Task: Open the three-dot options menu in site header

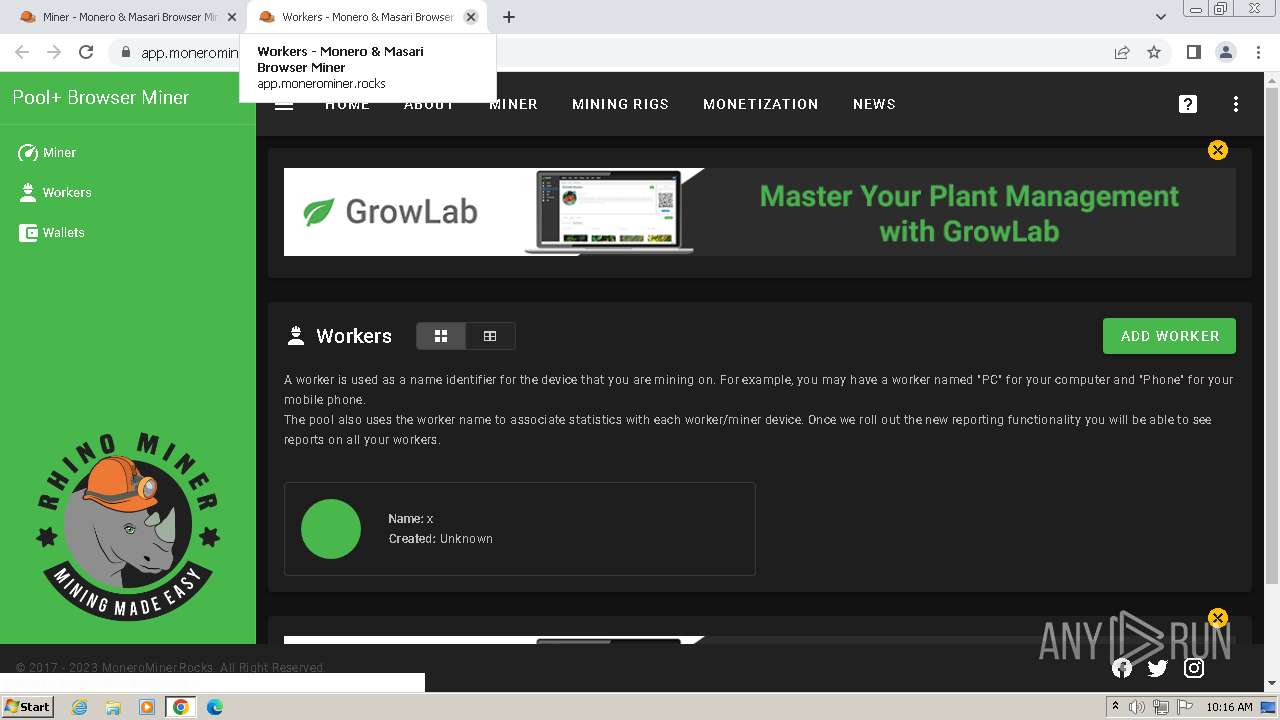Action: coord(1236,104)
